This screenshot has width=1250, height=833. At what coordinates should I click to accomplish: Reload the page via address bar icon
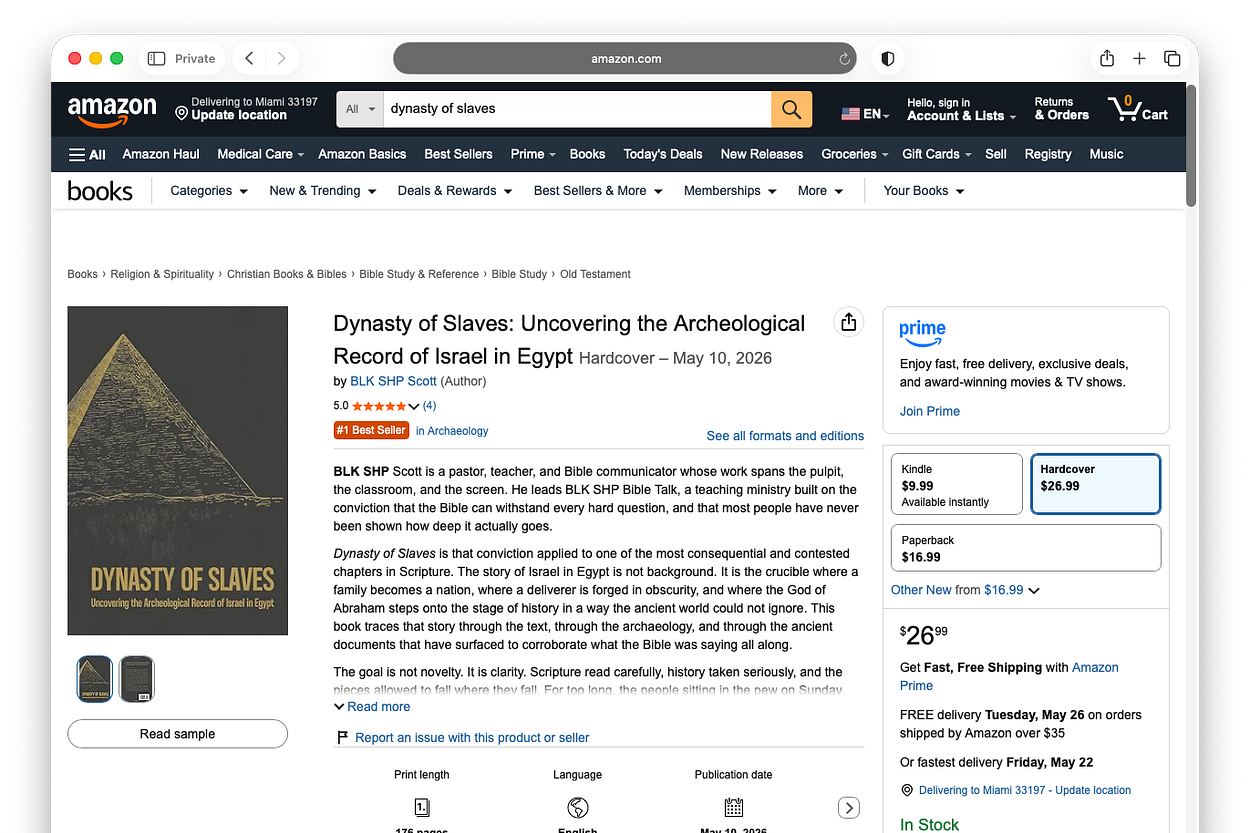(x=845, y=59)
